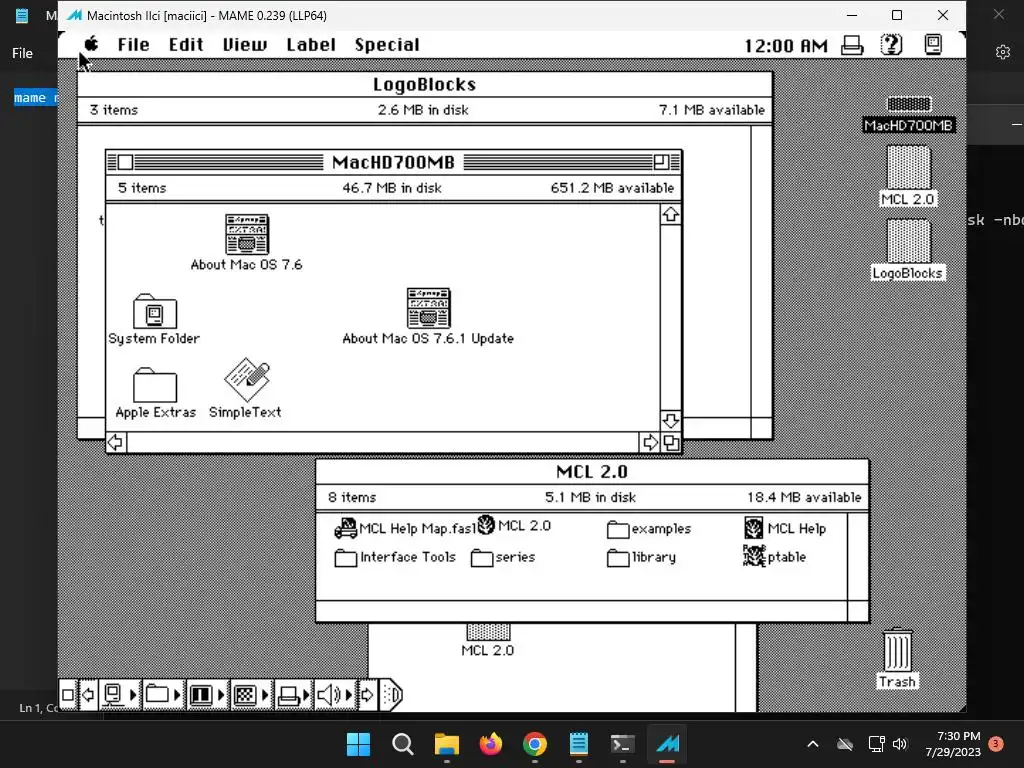Viewport: 1024px width, 768px height.
Task: Select the ptable file
Action: pyautogui.click(x=775, y=556)
